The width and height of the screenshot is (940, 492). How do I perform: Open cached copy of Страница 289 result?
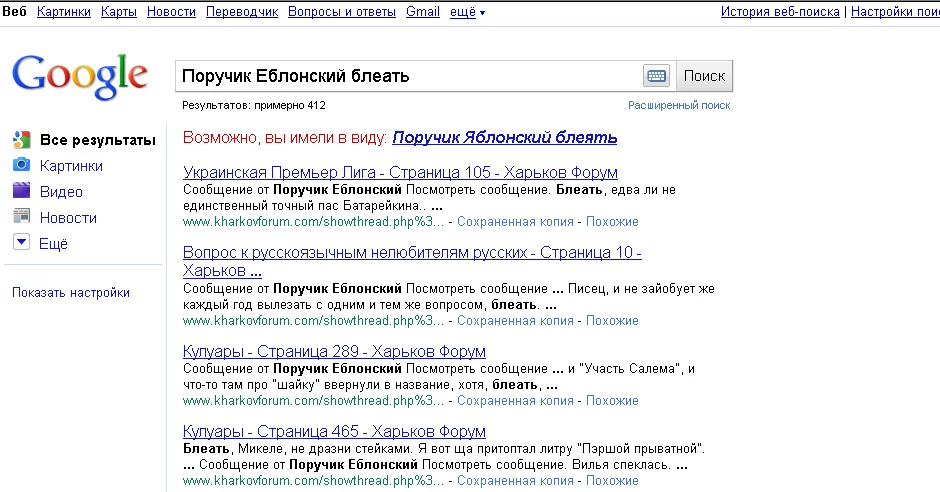(516, 400)
